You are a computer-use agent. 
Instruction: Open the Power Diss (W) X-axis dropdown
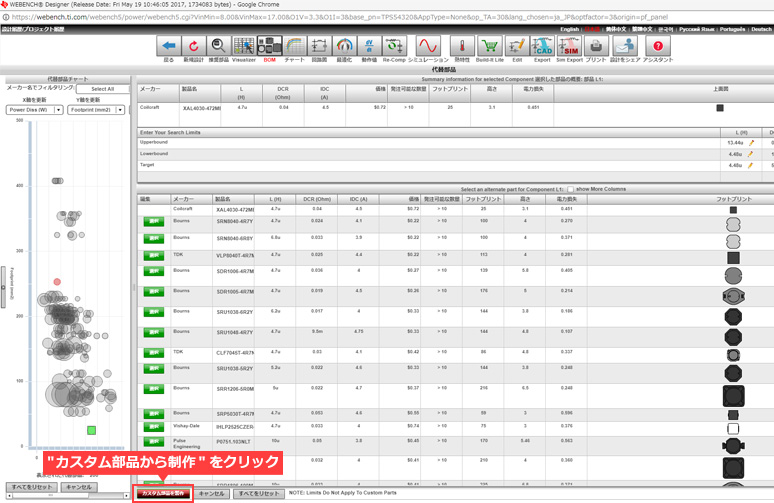(x=35, y=110)
